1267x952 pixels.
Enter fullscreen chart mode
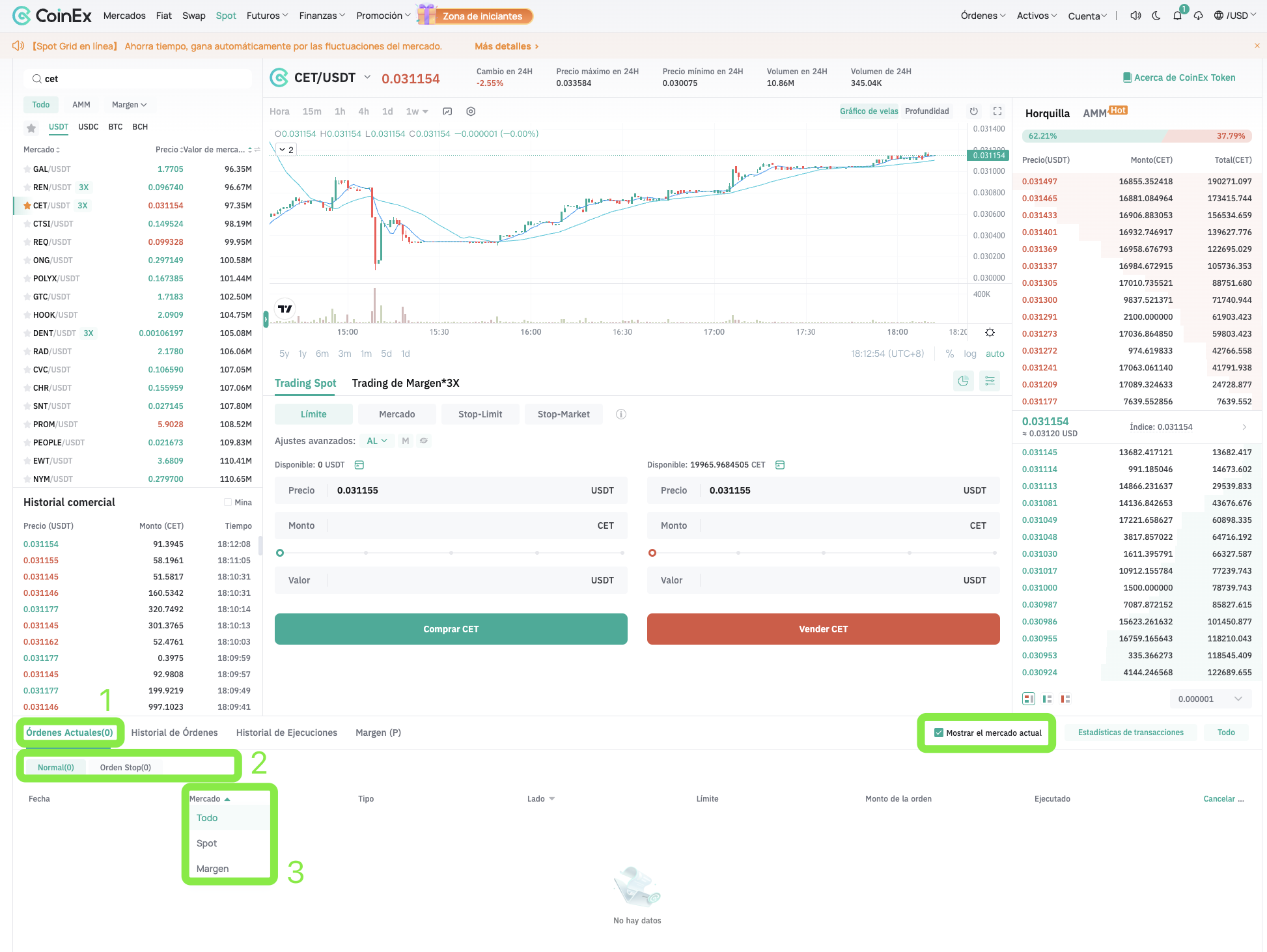pos(997,111)
